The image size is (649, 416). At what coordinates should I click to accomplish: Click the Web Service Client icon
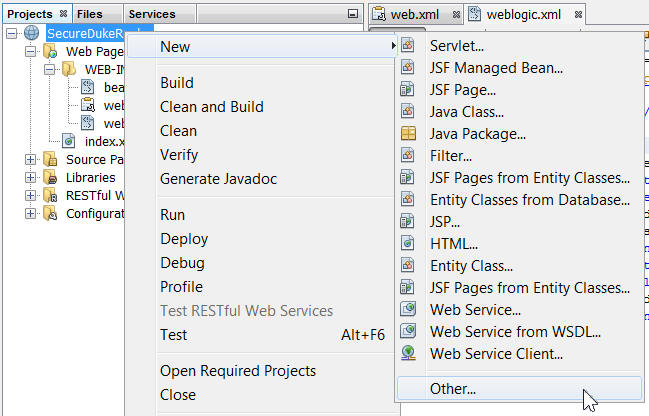pos(408,354)
